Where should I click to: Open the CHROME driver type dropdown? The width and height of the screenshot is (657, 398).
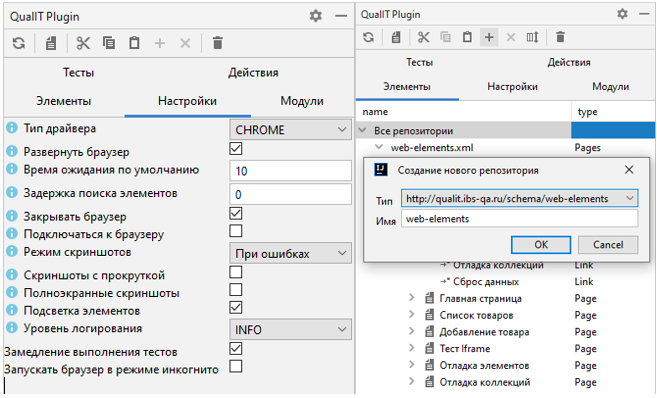[290, 130]
